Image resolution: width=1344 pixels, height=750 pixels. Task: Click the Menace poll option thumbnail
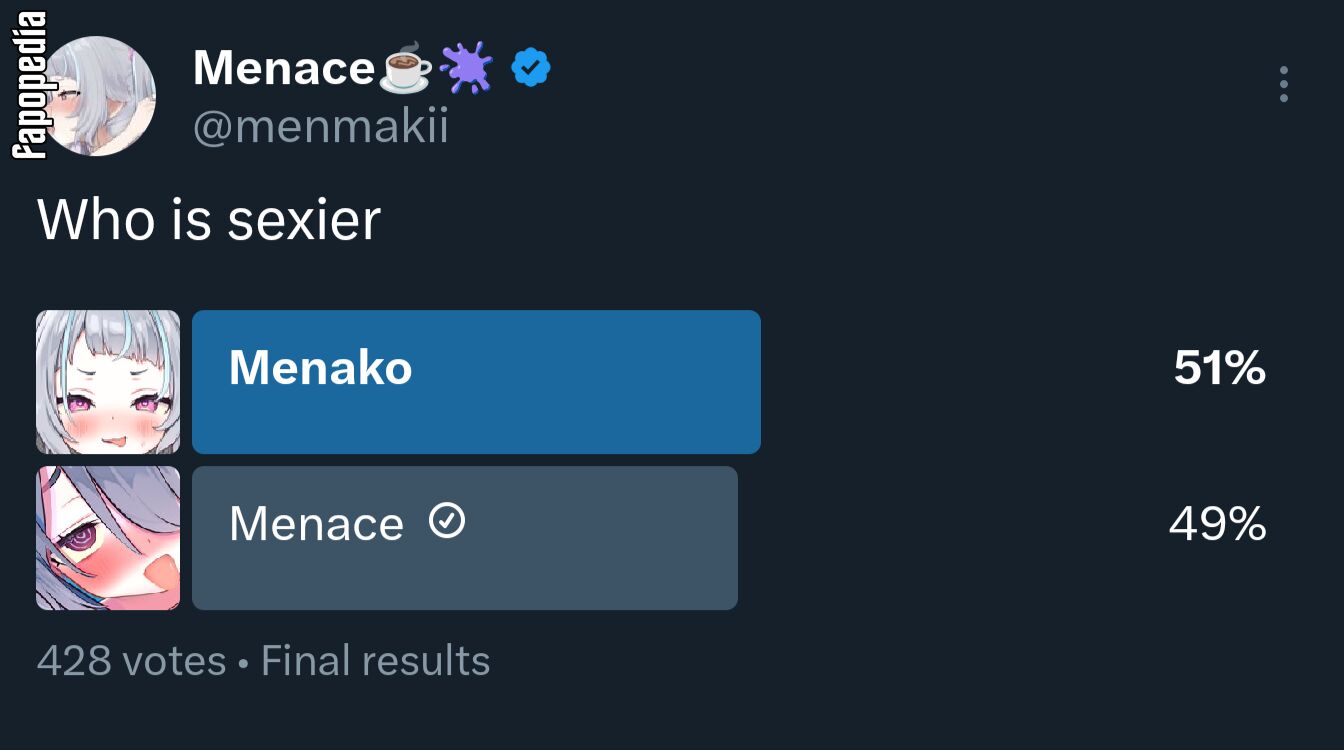coord(108,538)
